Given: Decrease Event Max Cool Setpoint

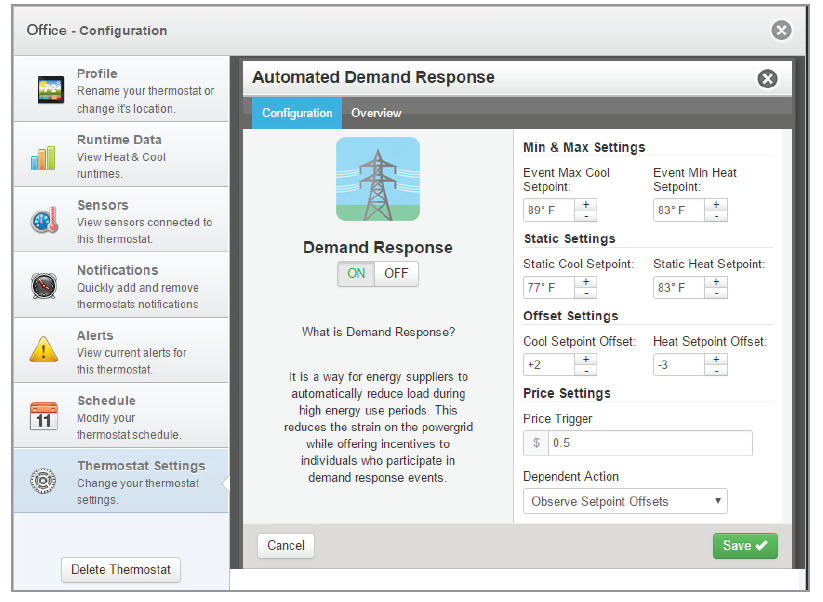Looking at the screenshot, I should click(x=586, y=216).
